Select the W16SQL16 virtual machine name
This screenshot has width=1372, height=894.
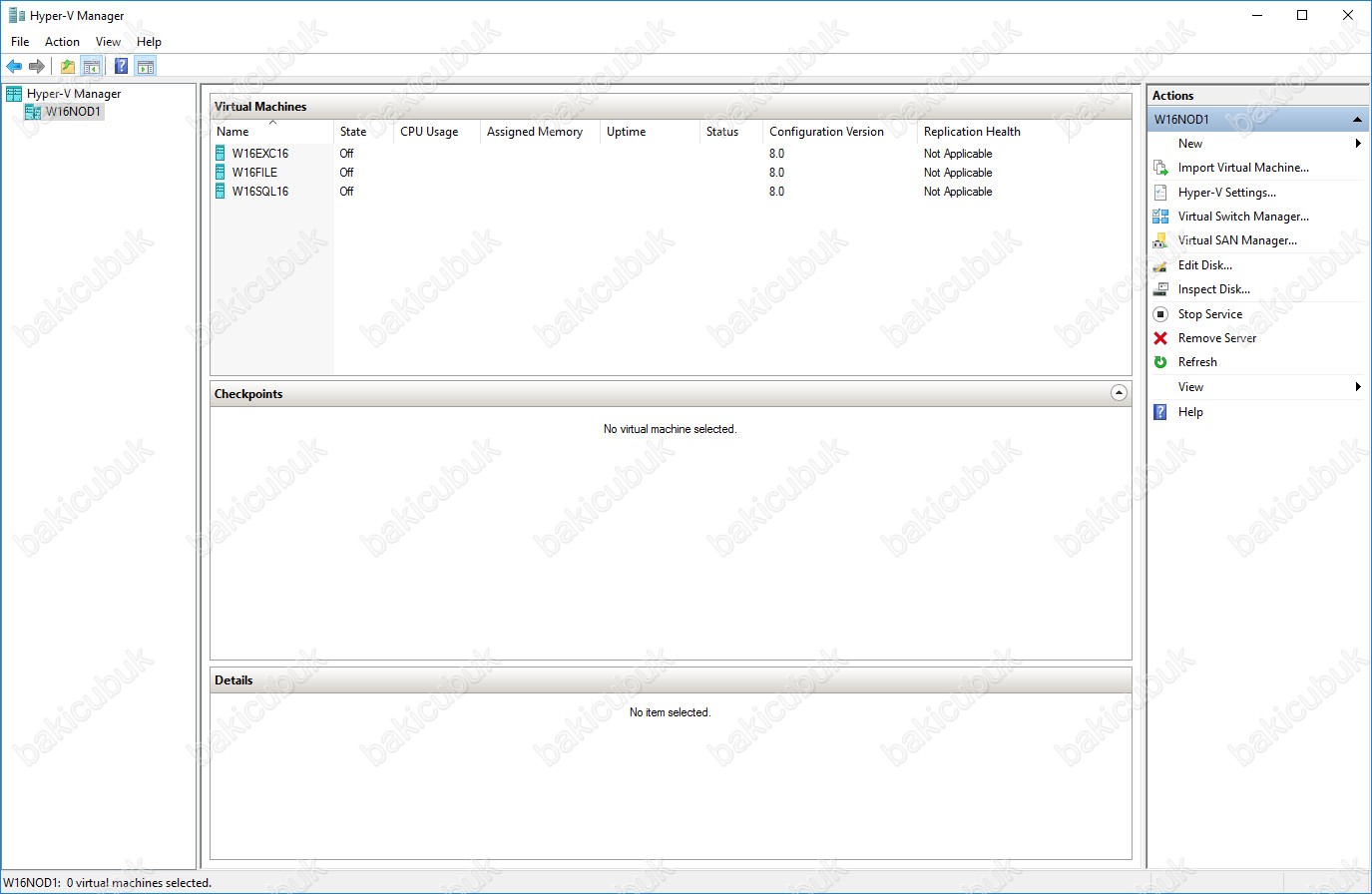click(x=260, y=192)
